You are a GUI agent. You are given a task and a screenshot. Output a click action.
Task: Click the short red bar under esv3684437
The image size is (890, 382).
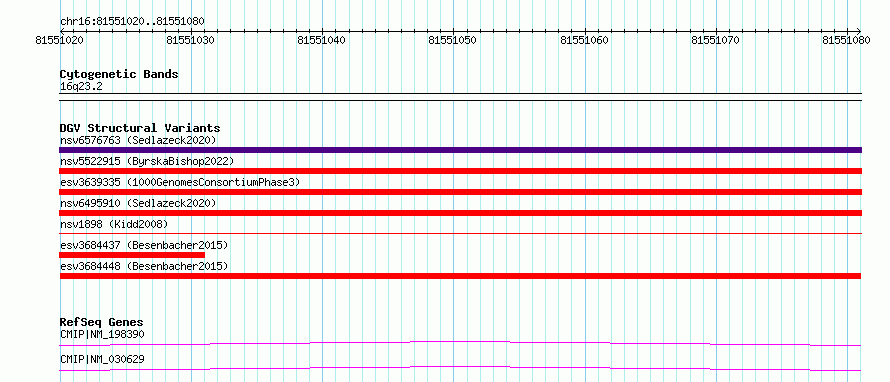(x=132, y=255)
